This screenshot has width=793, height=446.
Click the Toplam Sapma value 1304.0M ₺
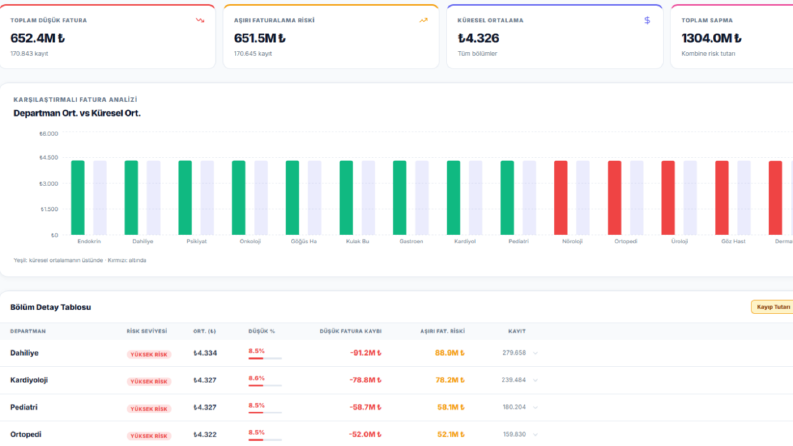(x=712, y=38)
